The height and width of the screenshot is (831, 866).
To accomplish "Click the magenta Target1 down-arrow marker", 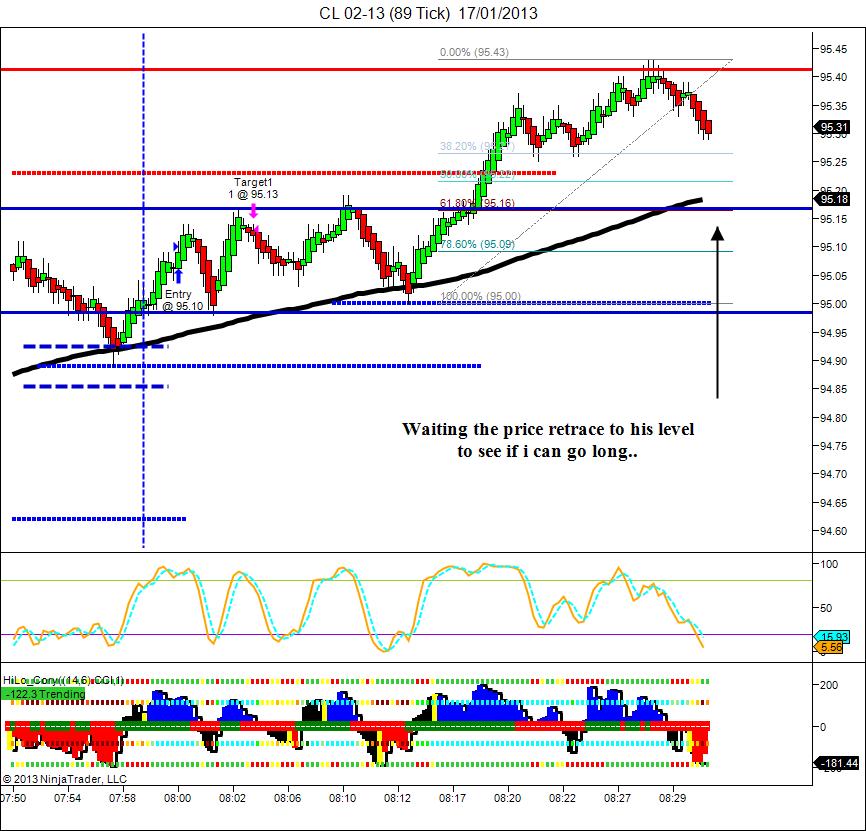I will [253, 211].
